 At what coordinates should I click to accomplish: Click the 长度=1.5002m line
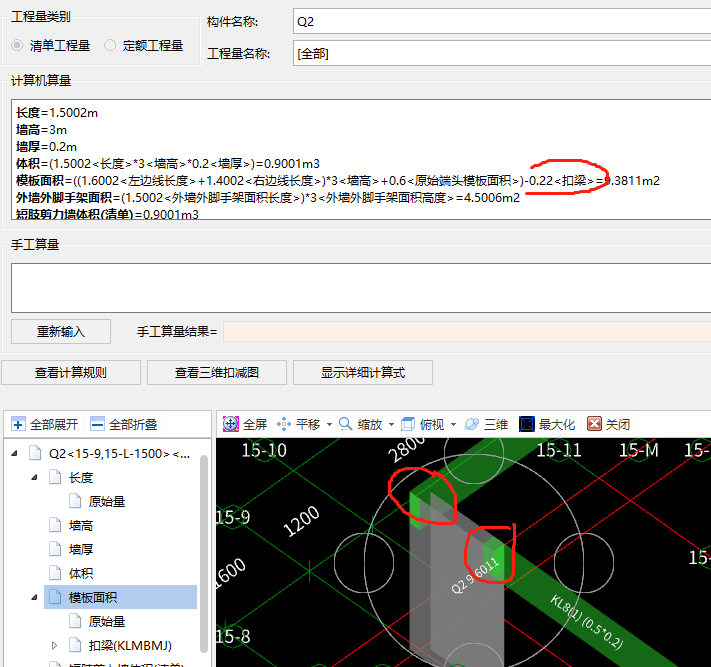tap(57, 113)
